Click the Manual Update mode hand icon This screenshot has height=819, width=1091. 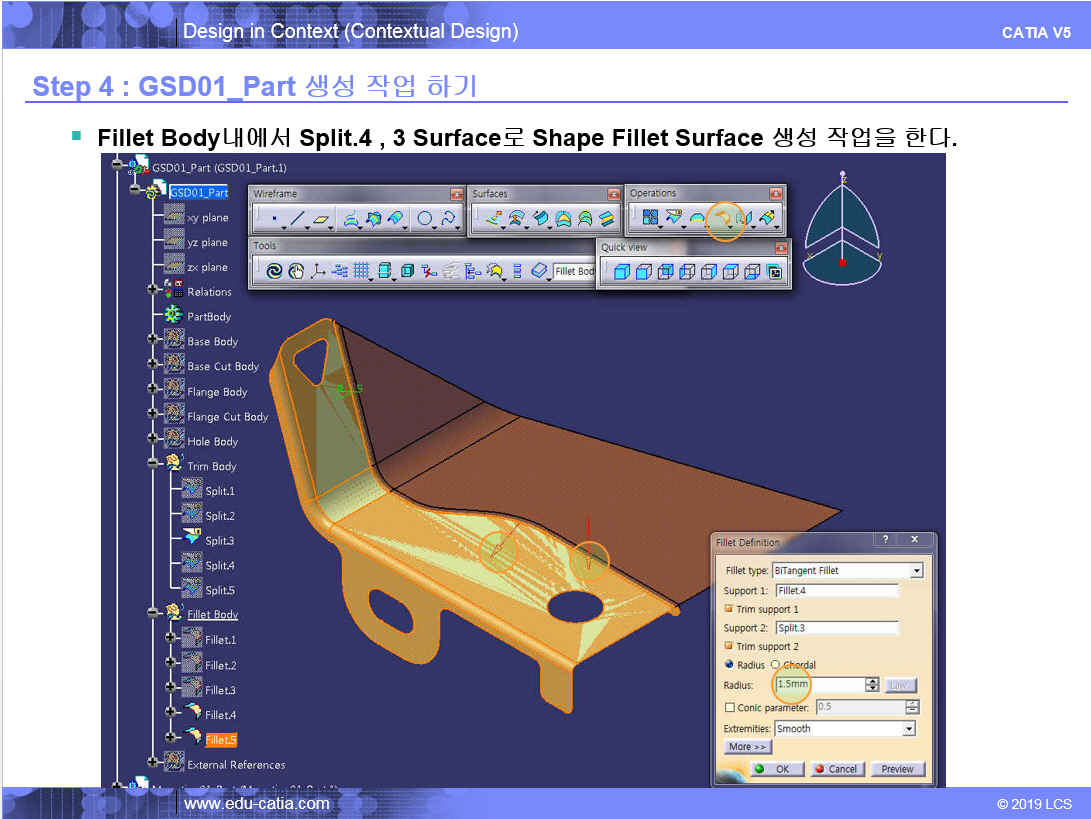[296, 271]
